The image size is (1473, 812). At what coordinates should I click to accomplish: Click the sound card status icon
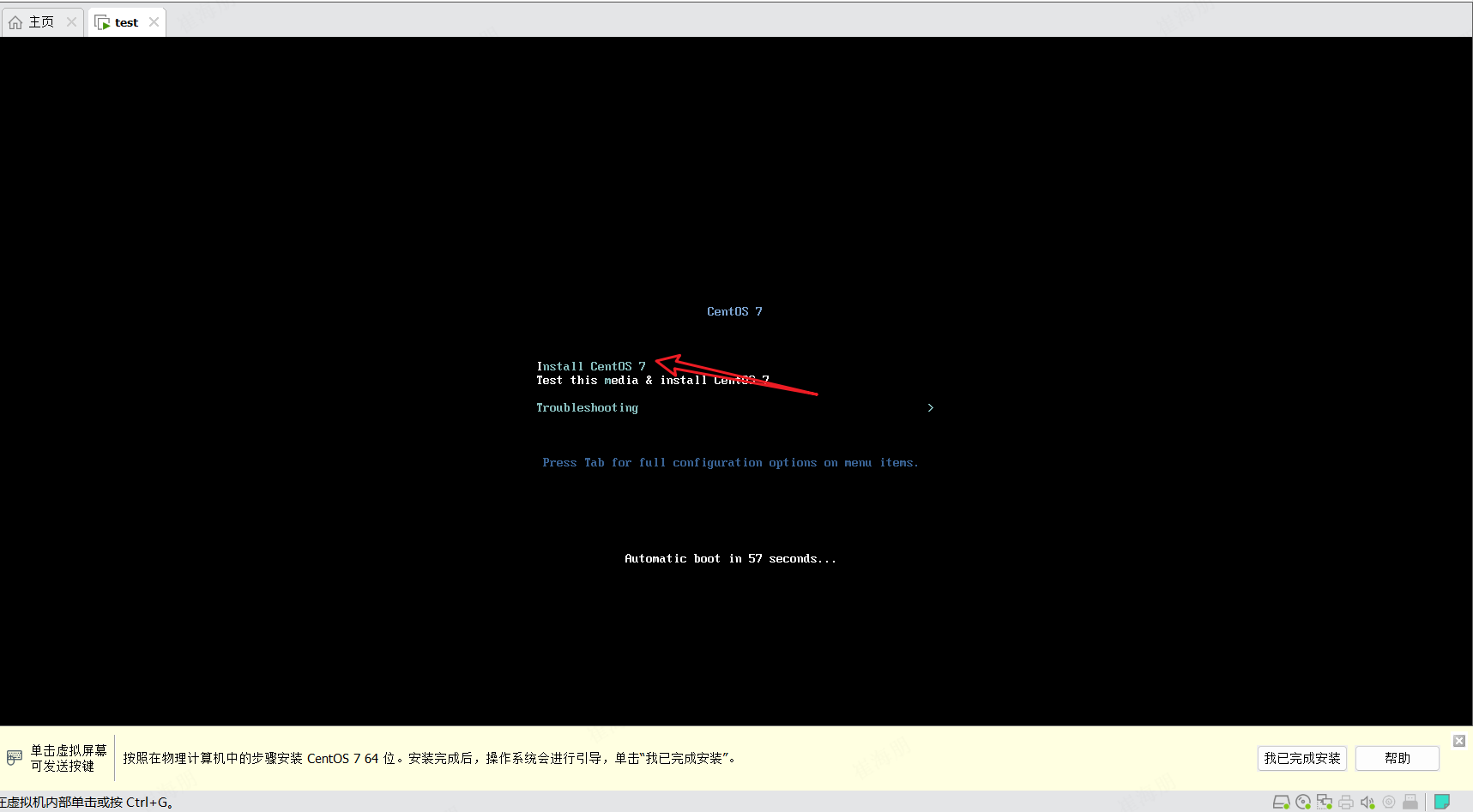pos(1367,803)
